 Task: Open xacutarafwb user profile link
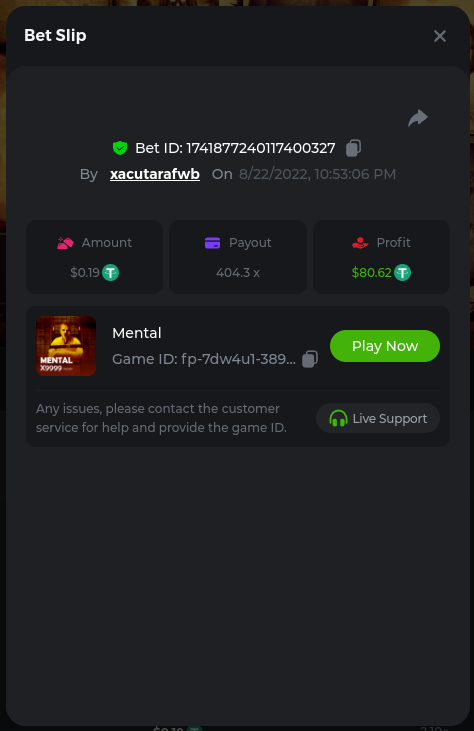tap(155, 174)
